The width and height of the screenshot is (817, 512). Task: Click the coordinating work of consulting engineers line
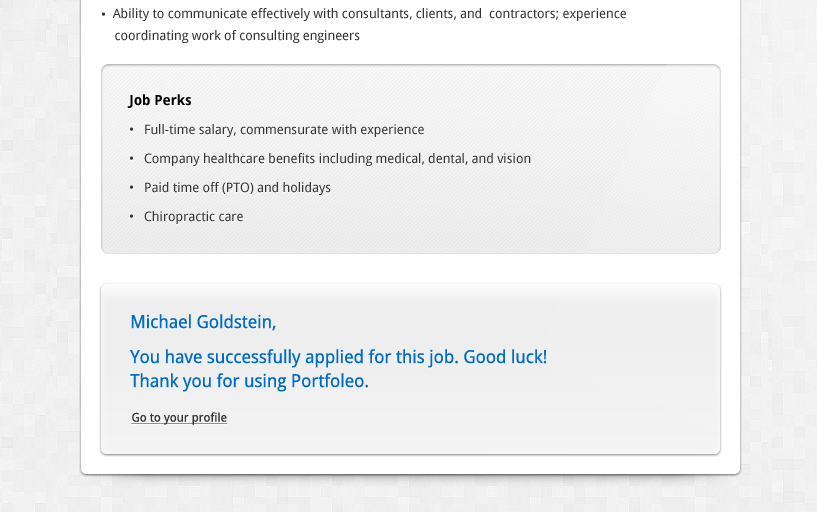237,35
